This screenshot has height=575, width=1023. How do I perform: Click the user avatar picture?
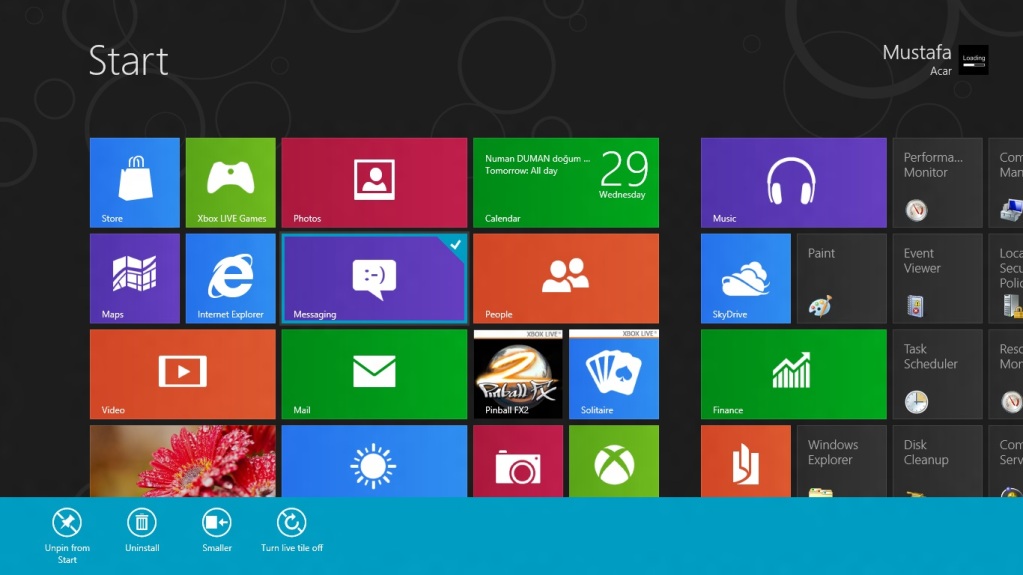[x=973, y=60]
